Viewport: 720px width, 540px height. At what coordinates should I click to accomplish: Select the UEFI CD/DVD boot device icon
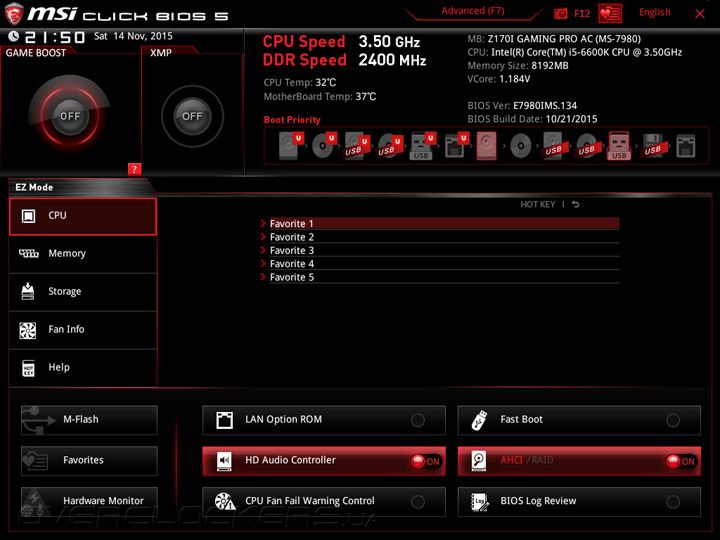(324, 146)
